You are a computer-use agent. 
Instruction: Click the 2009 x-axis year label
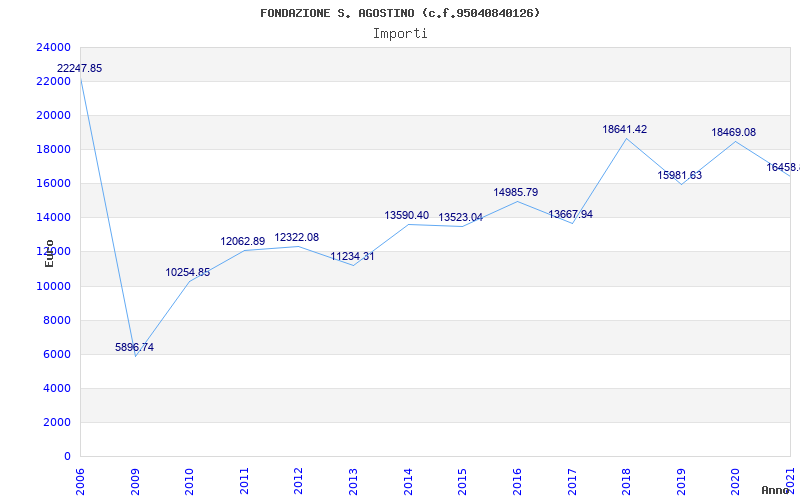(x=135, y=482)
